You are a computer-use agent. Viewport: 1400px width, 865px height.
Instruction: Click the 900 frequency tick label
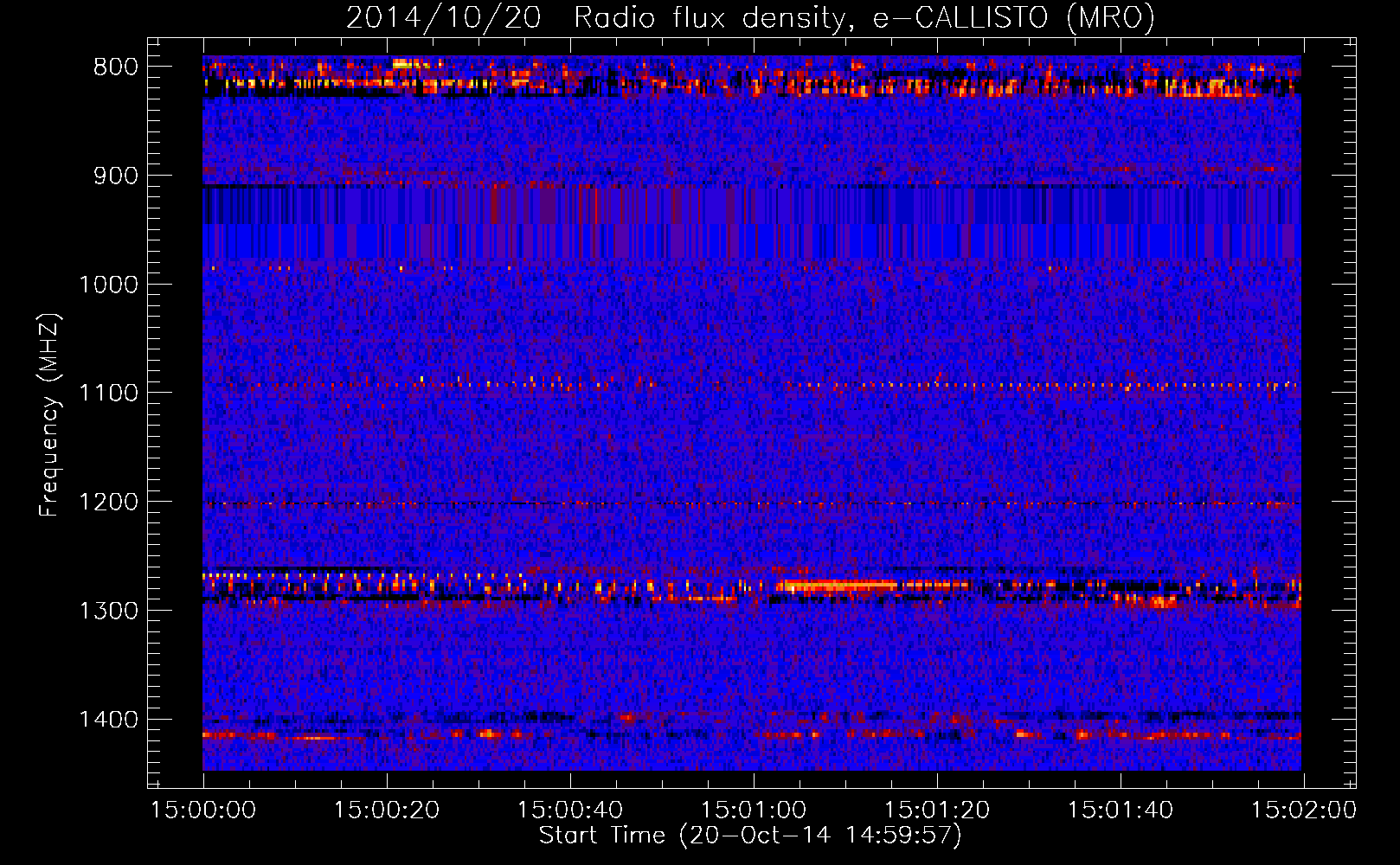(x=115, y=176)
